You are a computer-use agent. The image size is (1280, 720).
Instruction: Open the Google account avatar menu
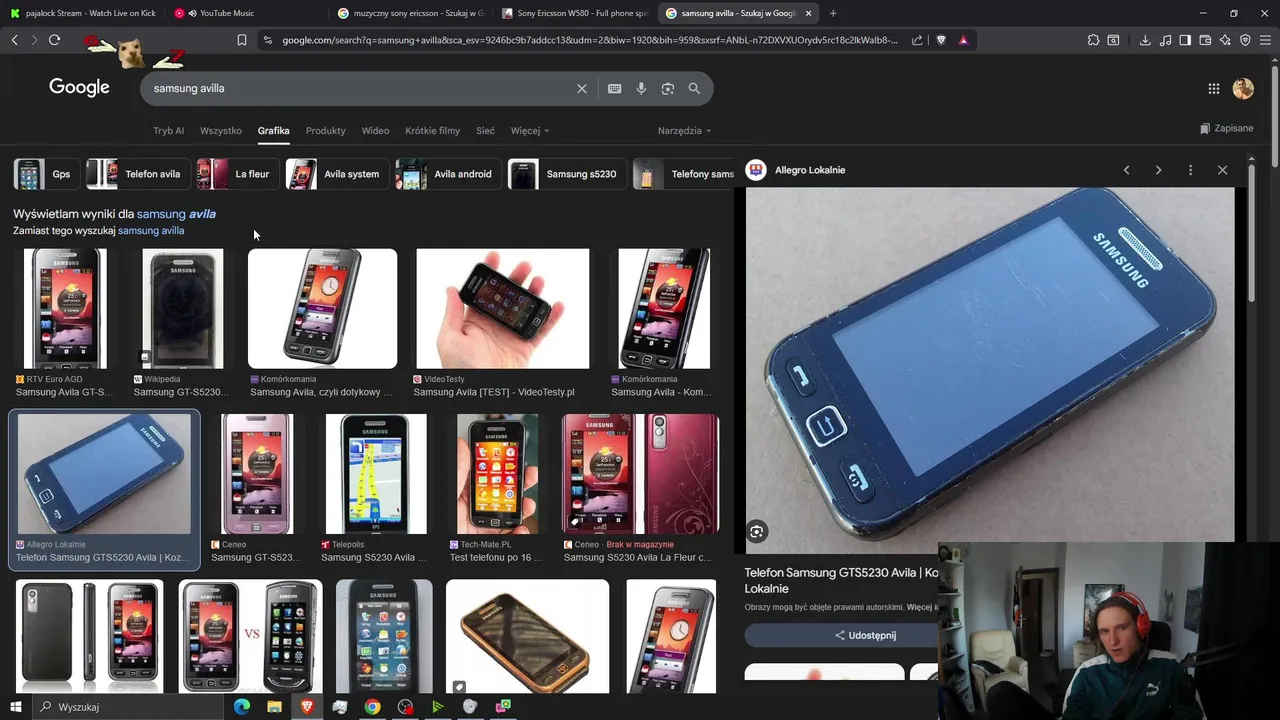click(x=1243, y=88)
